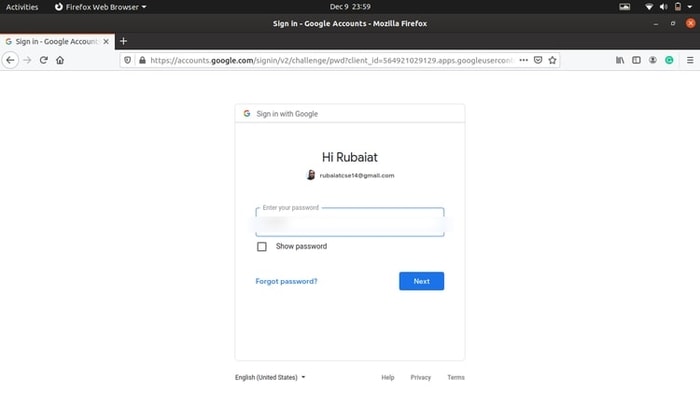This screenshot has height=394, width=700.
Task: Restore the Firefox window size
Action: [673, 24]
